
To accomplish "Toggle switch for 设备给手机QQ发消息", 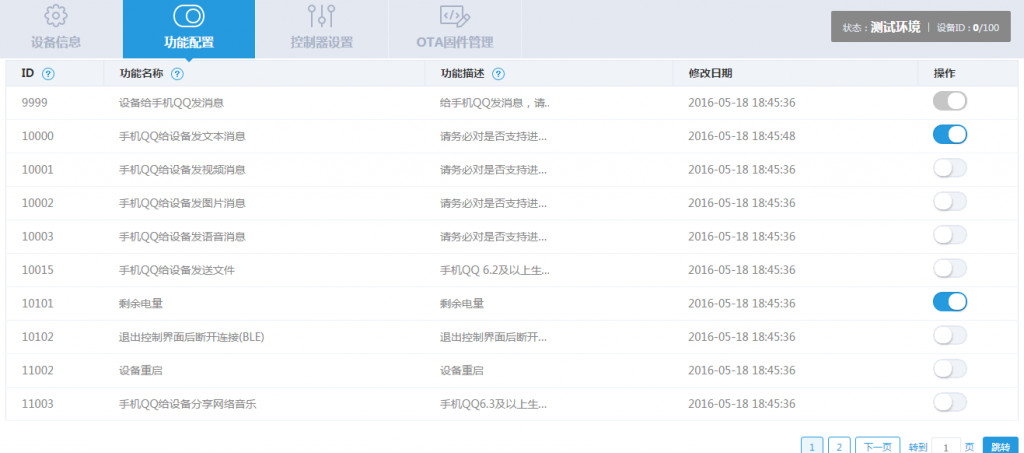I will click(950, 101).
